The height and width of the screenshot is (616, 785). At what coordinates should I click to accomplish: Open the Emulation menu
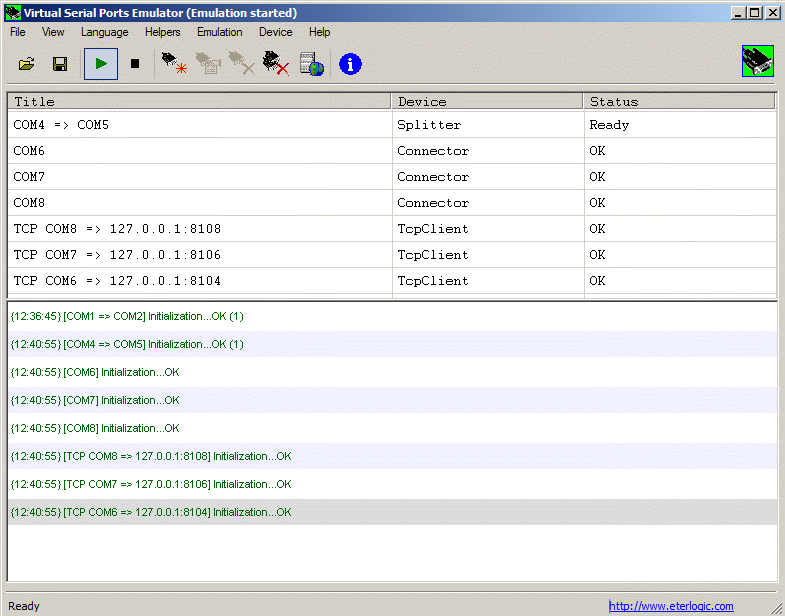coord(220,32)
